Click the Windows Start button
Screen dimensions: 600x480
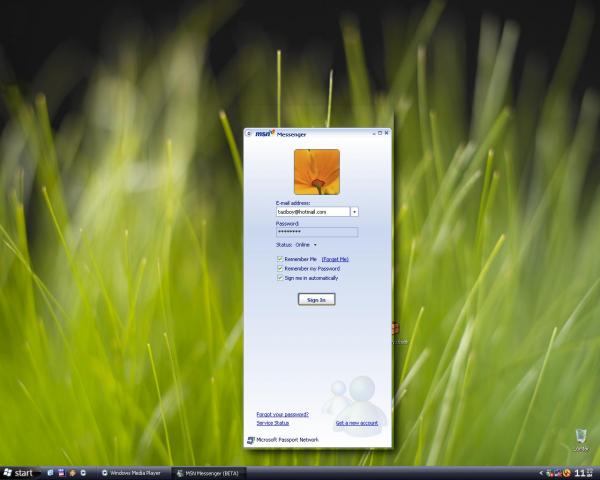tap(19, 472)
